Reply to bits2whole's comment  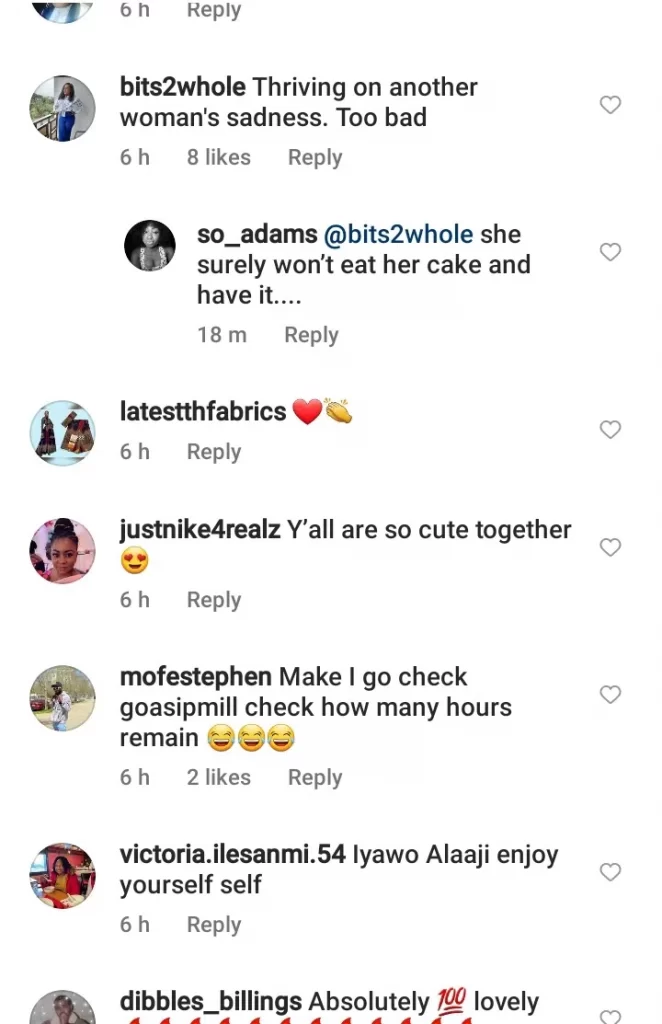pyautogui.click(x=314, y=158)
